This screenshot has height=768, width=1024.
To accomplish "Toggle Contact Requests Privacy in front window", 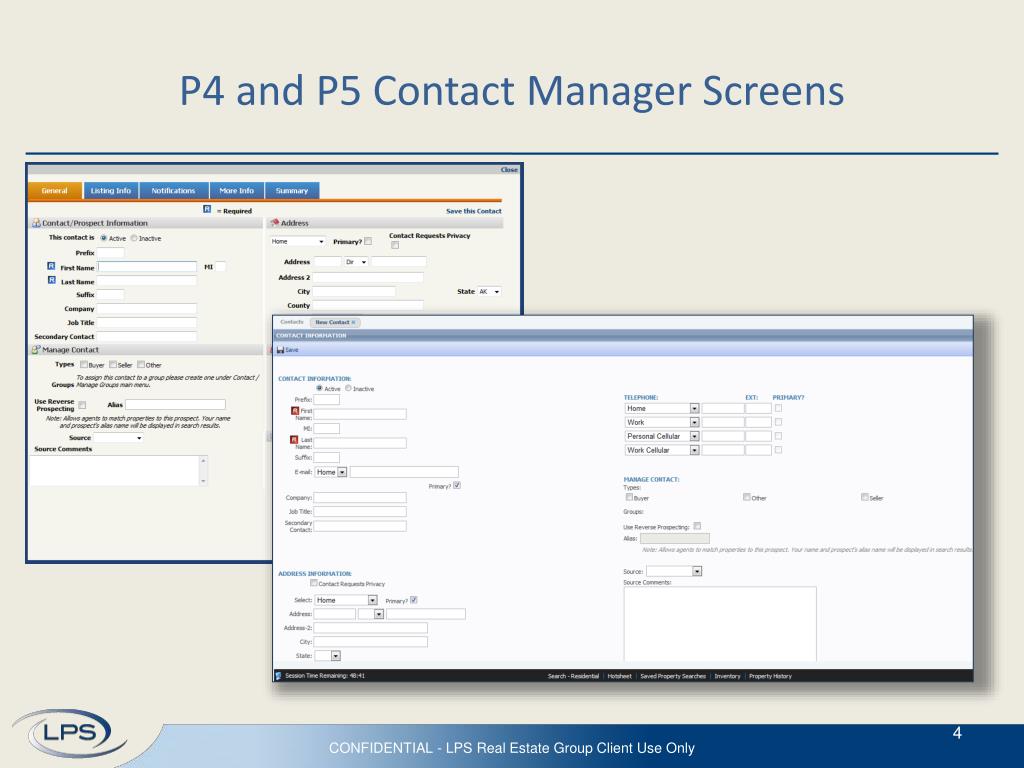I will click(314, 583).
